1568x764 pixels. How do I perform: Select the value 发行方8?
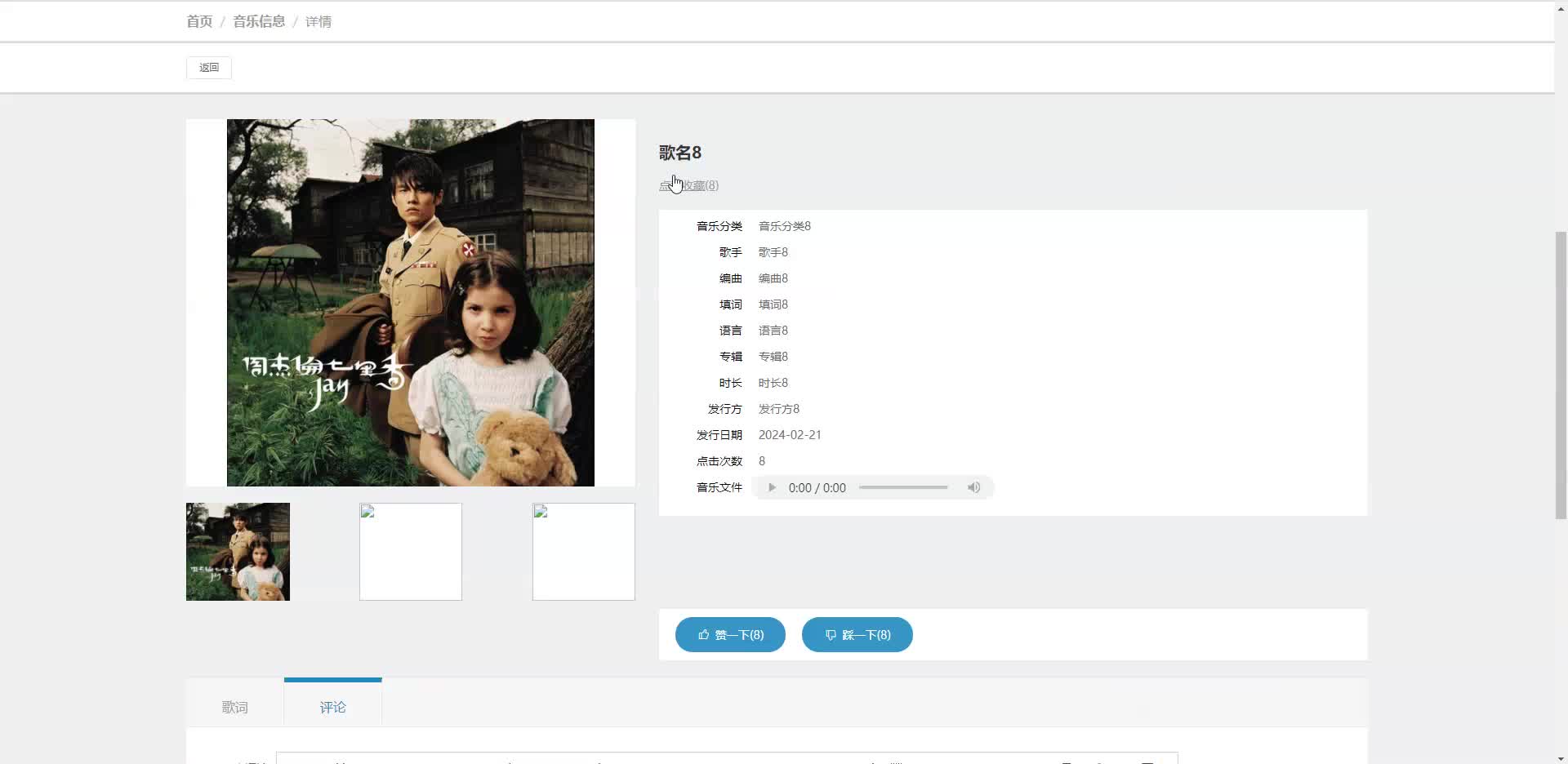[779, 409]
